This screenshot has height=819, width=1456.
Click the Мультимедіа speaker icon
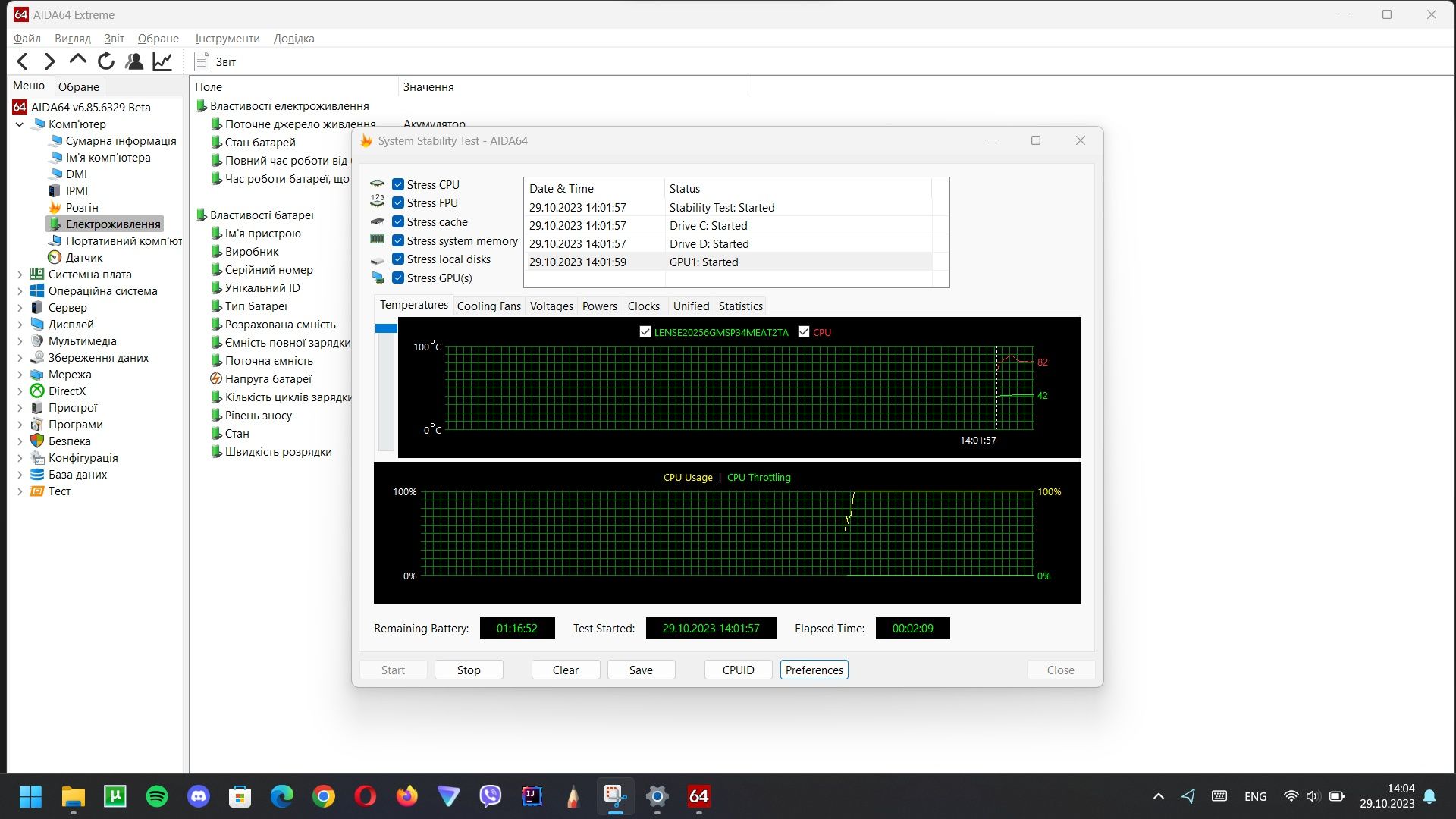[36, 341]
